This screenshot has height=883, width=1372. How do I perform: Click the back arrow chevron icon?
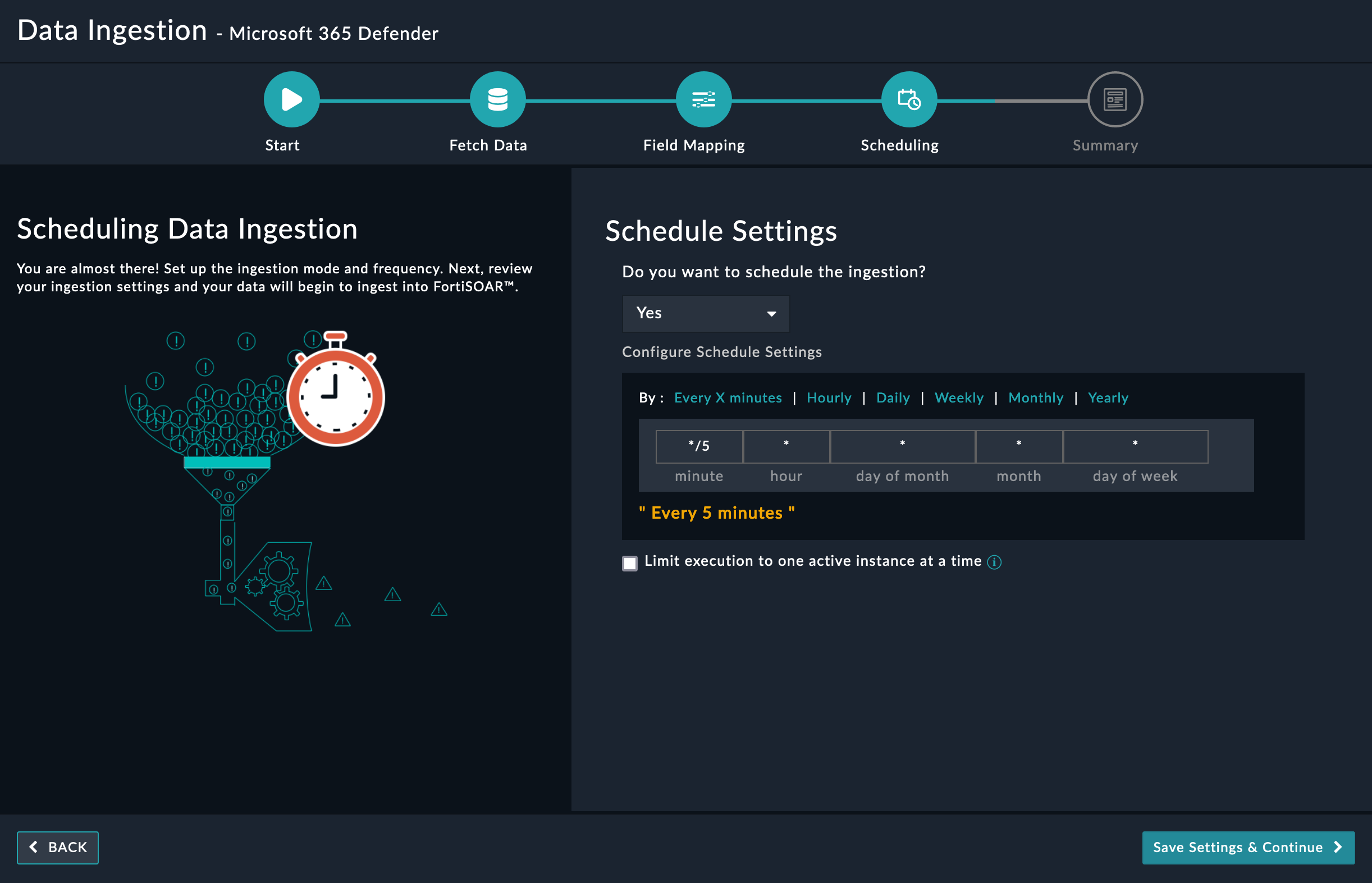(x=34, y=847)
